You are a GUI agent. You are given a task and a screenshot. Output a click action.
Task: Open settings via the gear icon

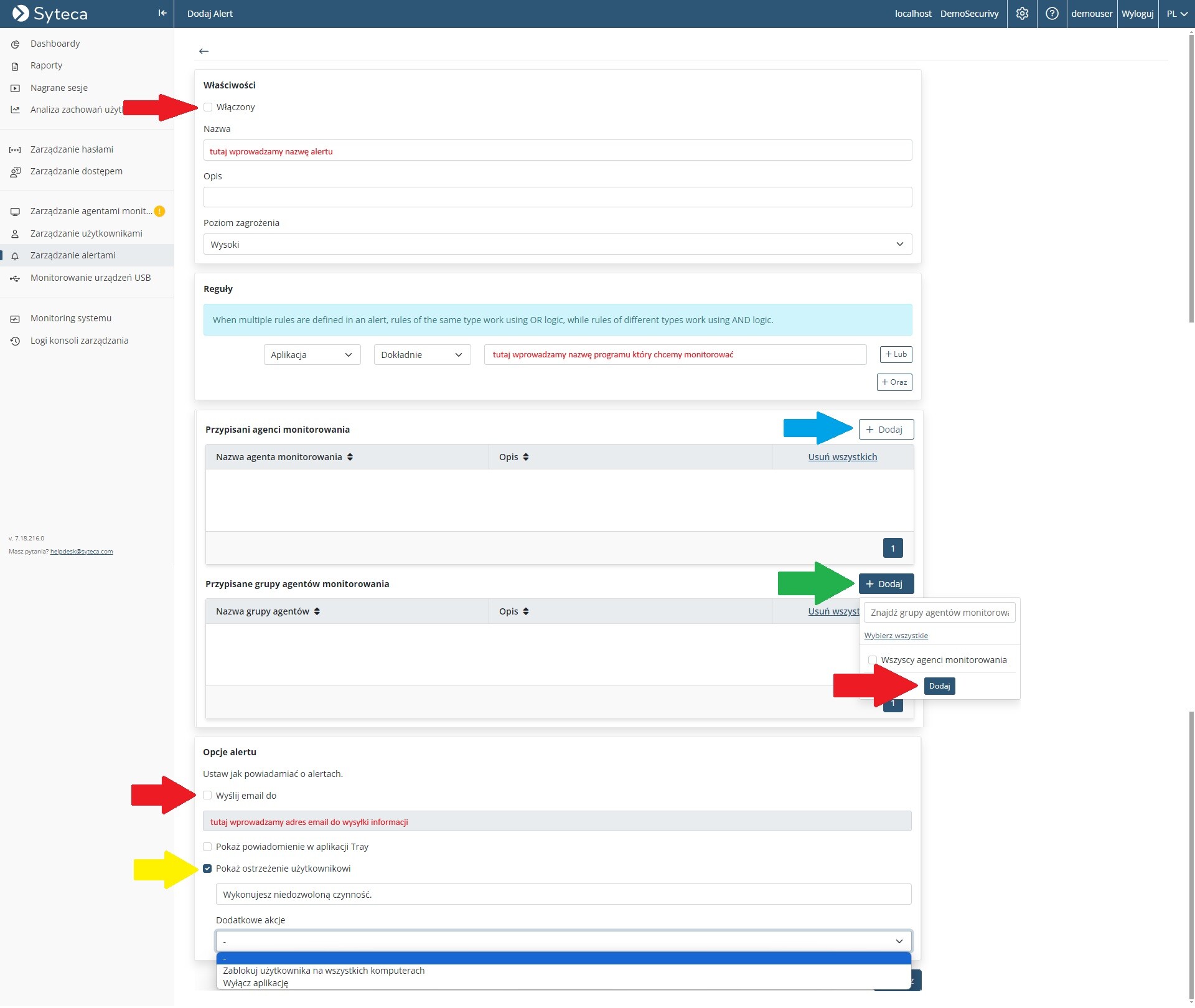coord(1022,13)
